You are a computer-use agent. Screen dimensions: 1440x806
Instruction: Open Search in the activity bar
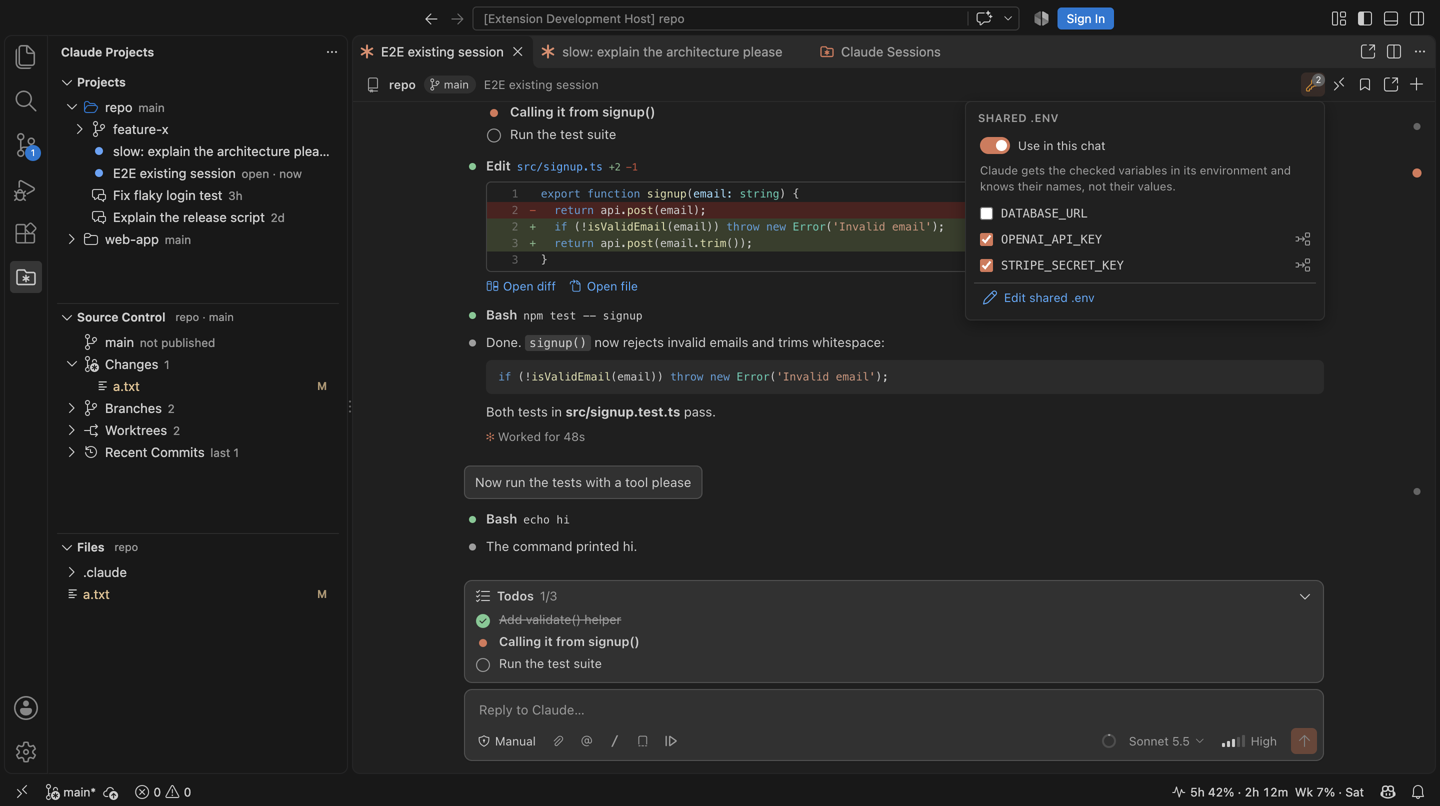click(x=26, y=101)
